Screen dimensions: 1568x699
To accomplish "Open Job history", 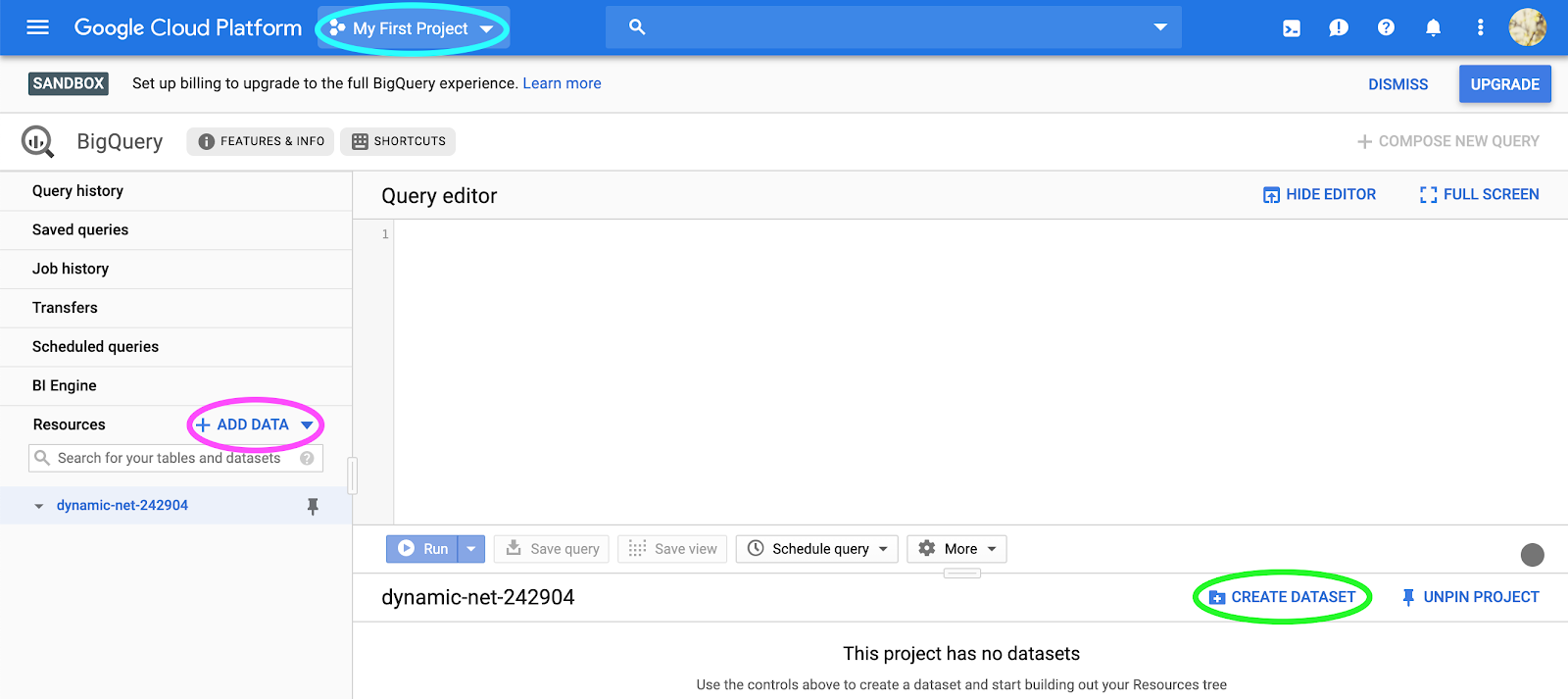I will [x=176, y=269].
